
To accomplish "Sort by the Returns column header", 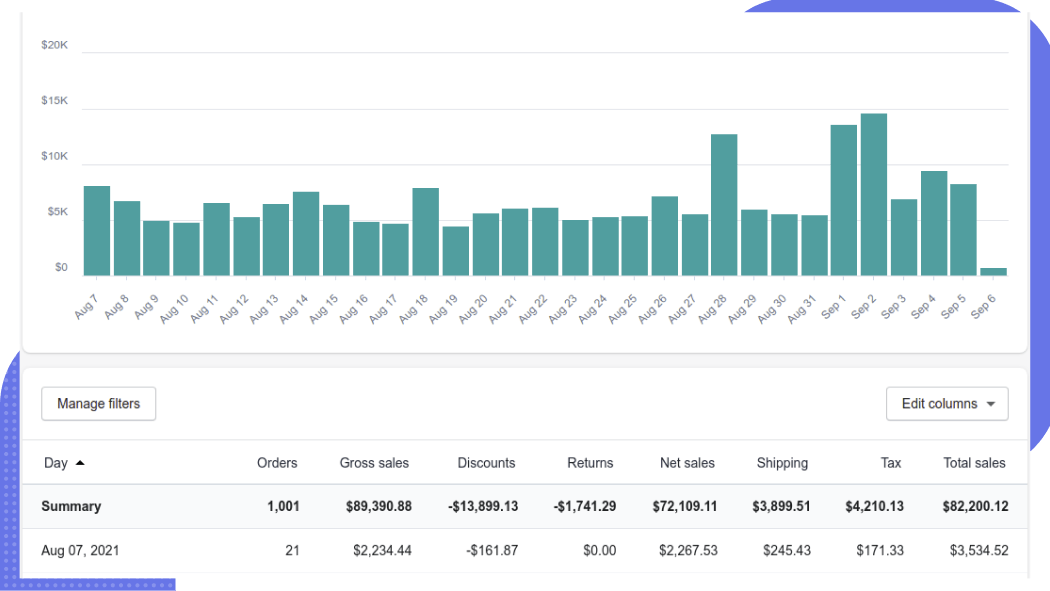I will click(x=590, y=463).
